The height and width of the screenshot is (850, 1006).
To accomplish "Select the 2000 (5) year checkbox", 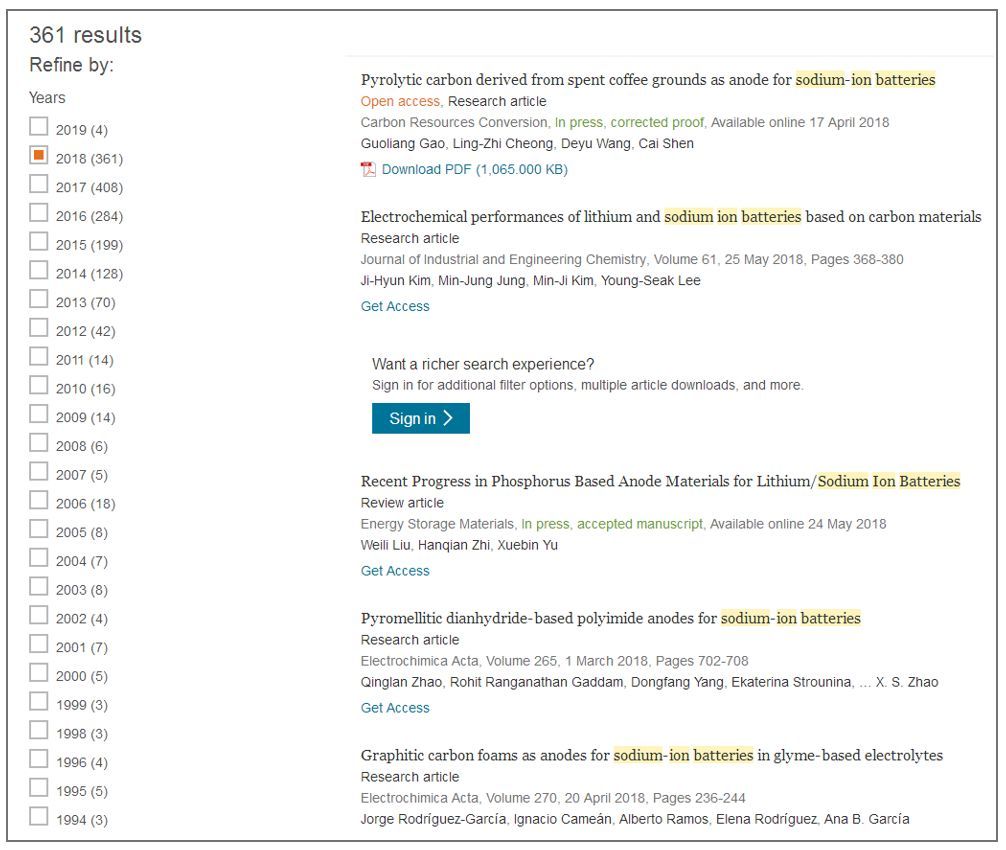I will point(38,673).
